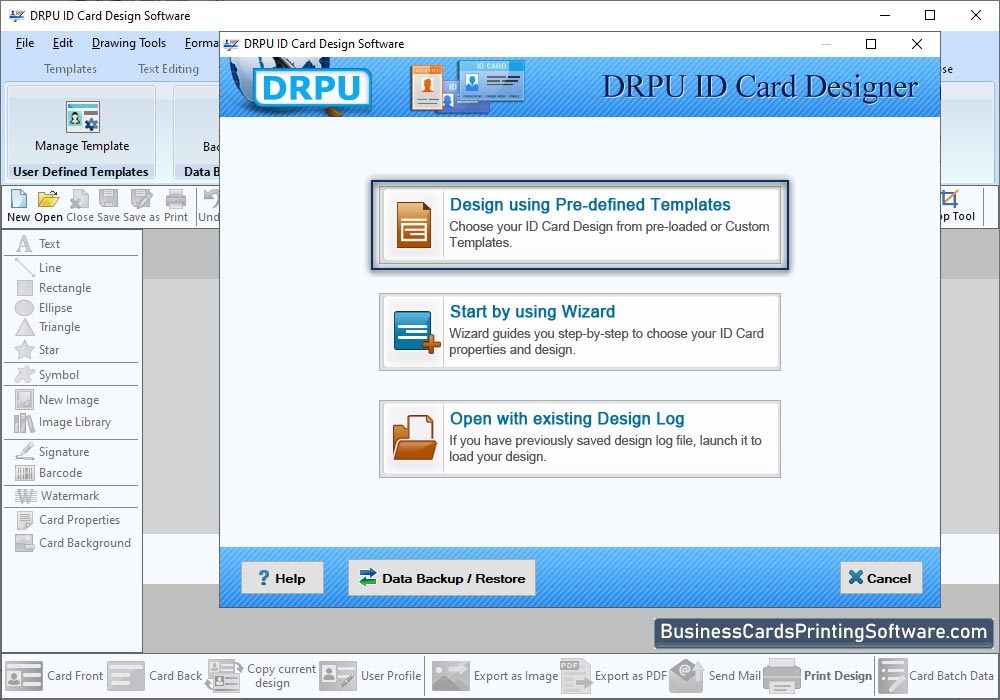Add a Watermark to card
The height and width of the screenshot is (700, 1000).
click(71, 496)
